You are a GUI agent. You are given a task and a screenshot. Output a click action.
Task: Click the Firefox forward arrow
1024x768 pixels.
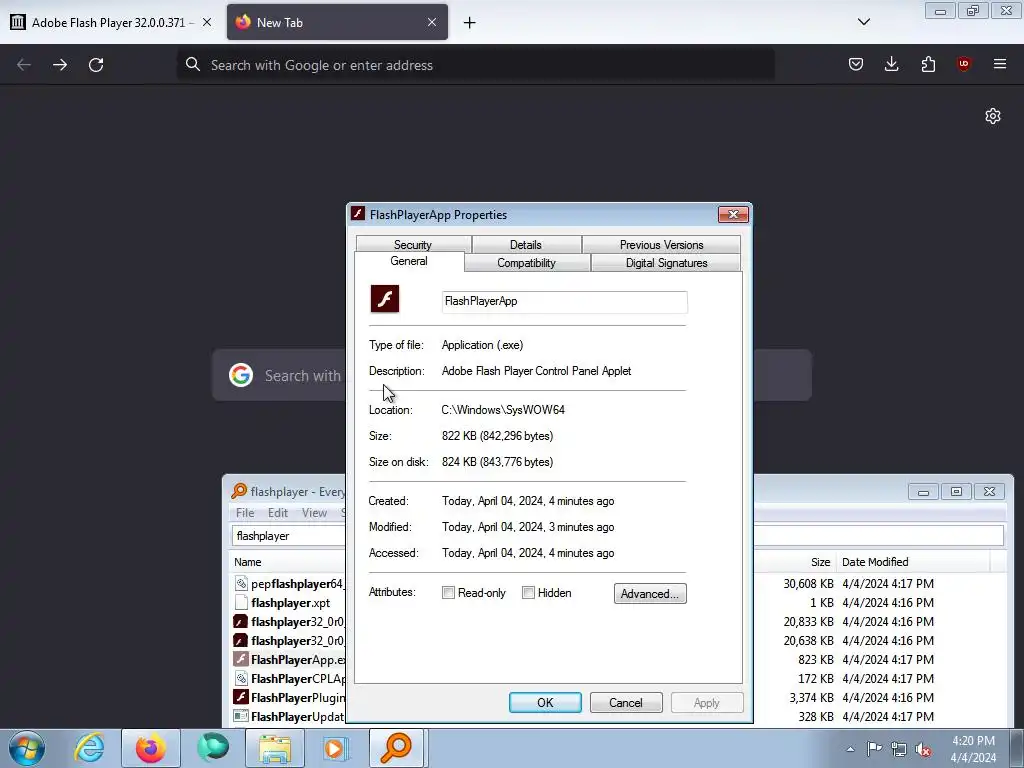(x=60, y=65)
